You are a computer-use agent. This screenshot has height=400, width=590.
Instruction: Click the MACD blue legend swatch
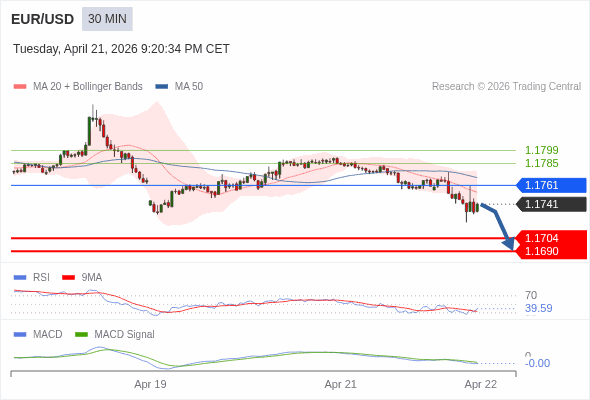click(x=20, y=335)
